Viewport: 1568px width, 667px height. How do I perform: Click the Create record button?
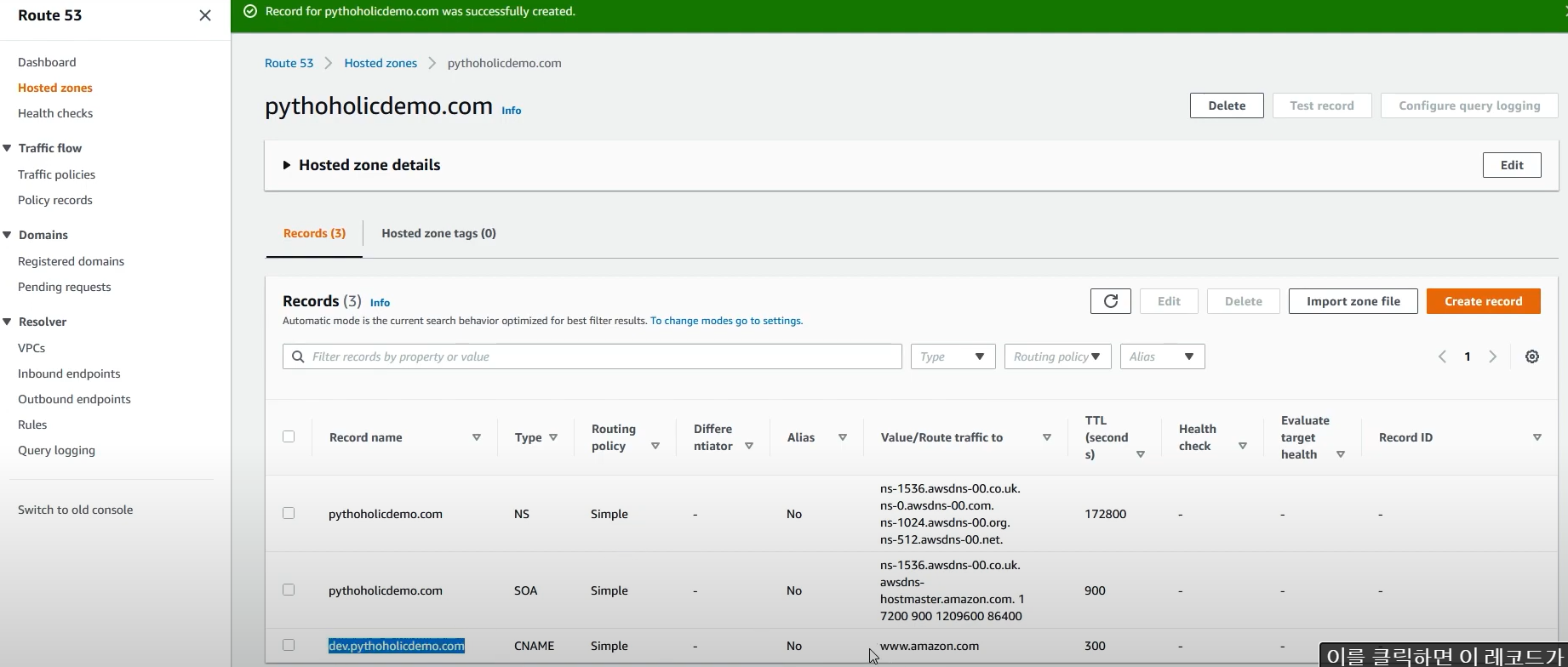[x=1483, y=301]
